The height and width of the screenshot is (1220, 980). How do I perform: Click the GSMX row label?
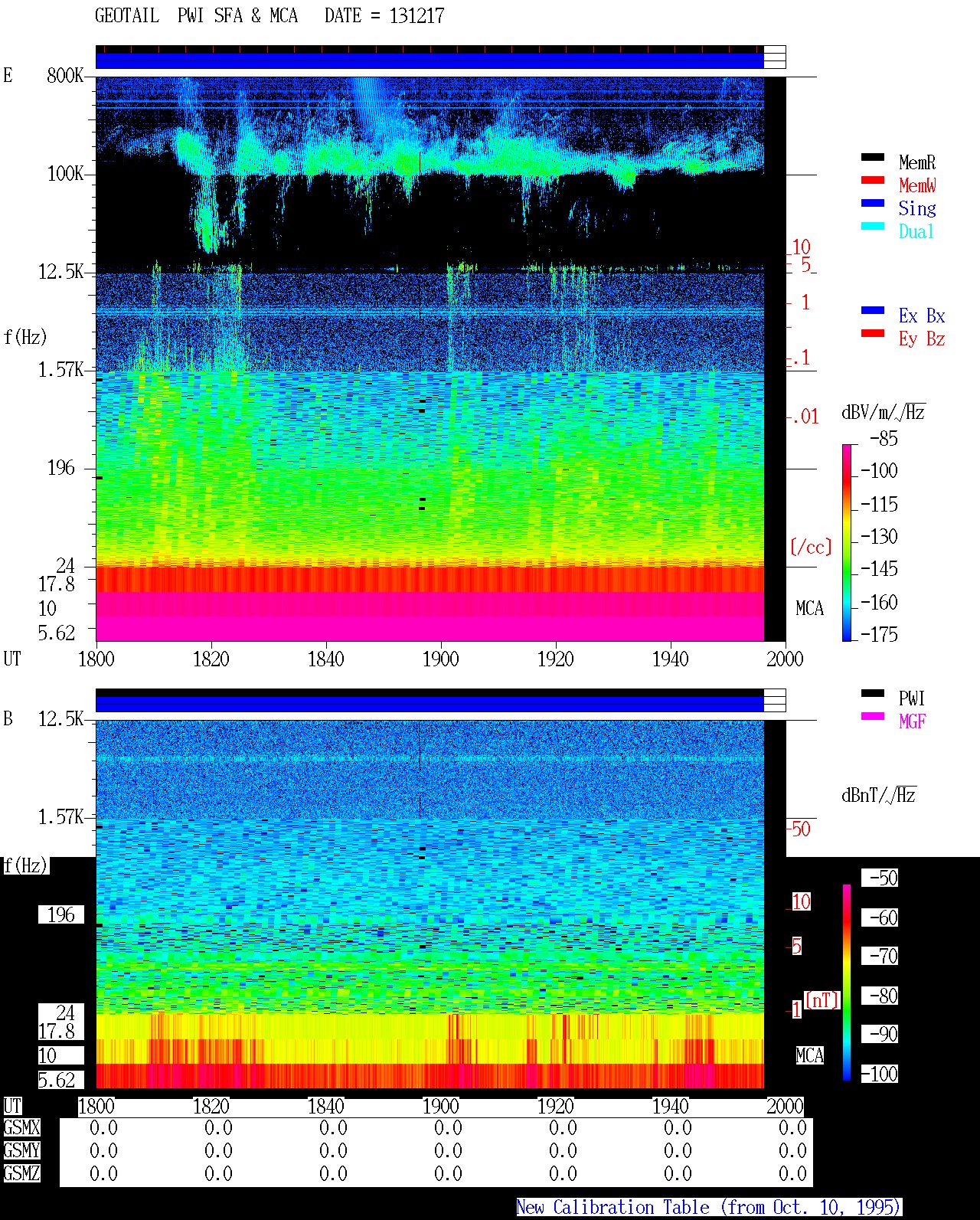point(21,1128)
